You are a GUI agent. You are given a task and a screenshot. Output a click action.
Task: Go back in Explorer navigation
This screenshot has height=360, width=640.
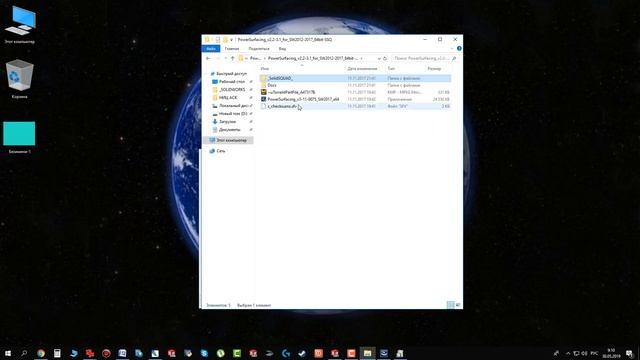coord(208,58)
